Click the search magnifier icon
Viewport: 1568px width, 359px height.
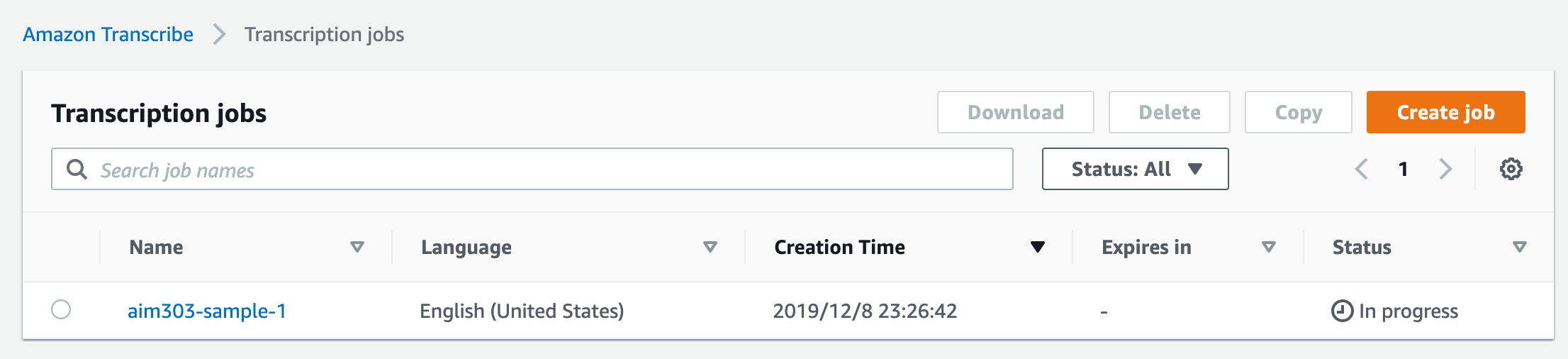click(77, 169)
